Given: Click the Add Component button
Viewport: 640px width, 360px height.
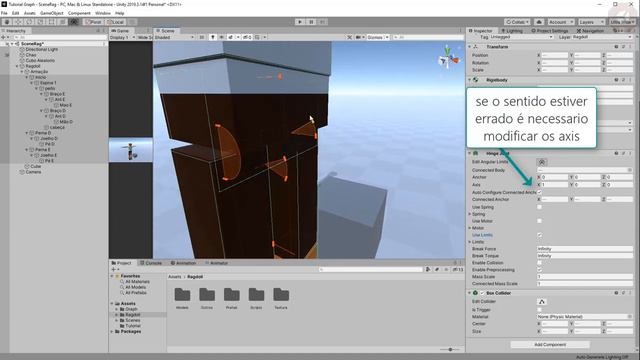Looking at the screenshot, I should [x=550, y=345].
